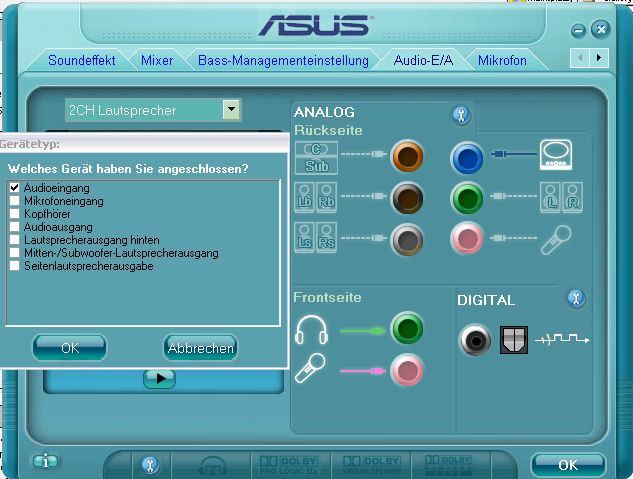Open the DIGITAL connector settings wrench icon
This screenshot has width=633, height=479.
pos(576,299)
